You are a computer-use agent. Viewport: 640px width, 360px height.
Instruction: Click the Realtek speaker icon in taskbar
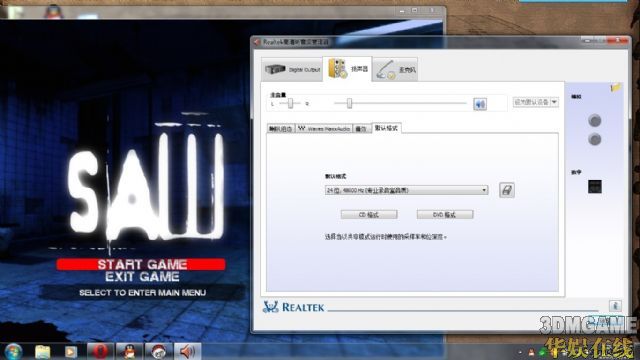187,351
